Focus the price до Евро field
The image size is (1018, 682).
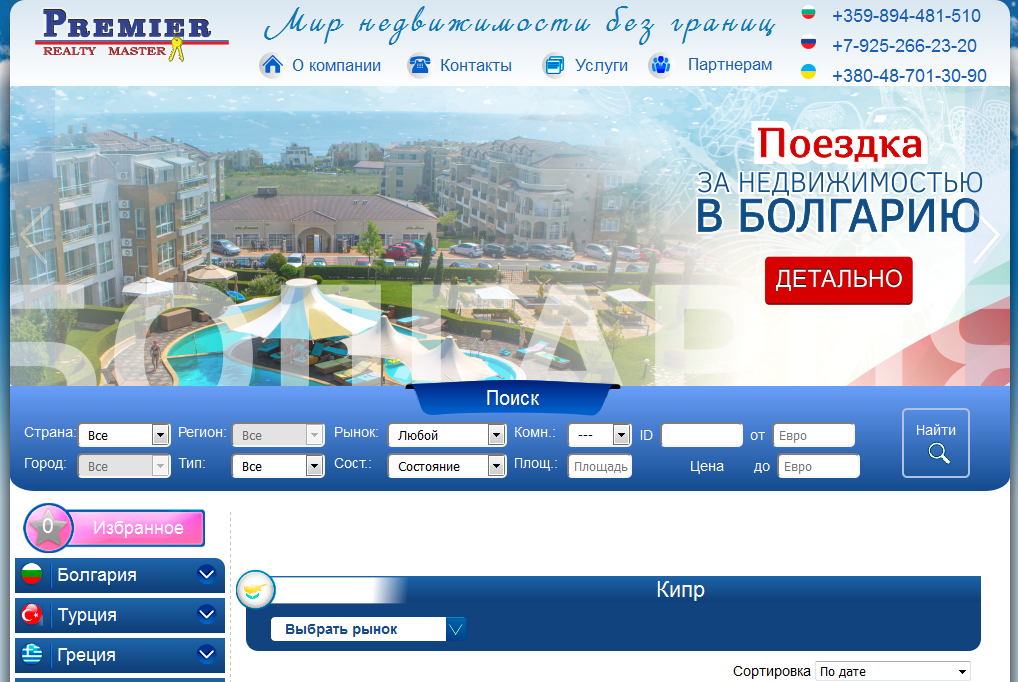pyautogui.click(x=819, y=466)
